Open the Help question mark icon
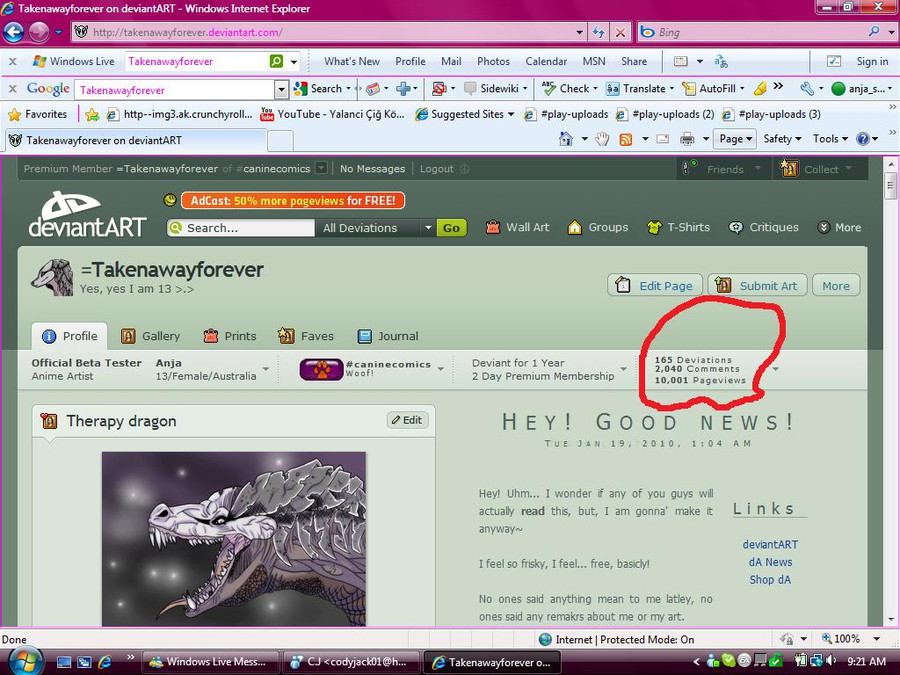 tap(862, 139)
